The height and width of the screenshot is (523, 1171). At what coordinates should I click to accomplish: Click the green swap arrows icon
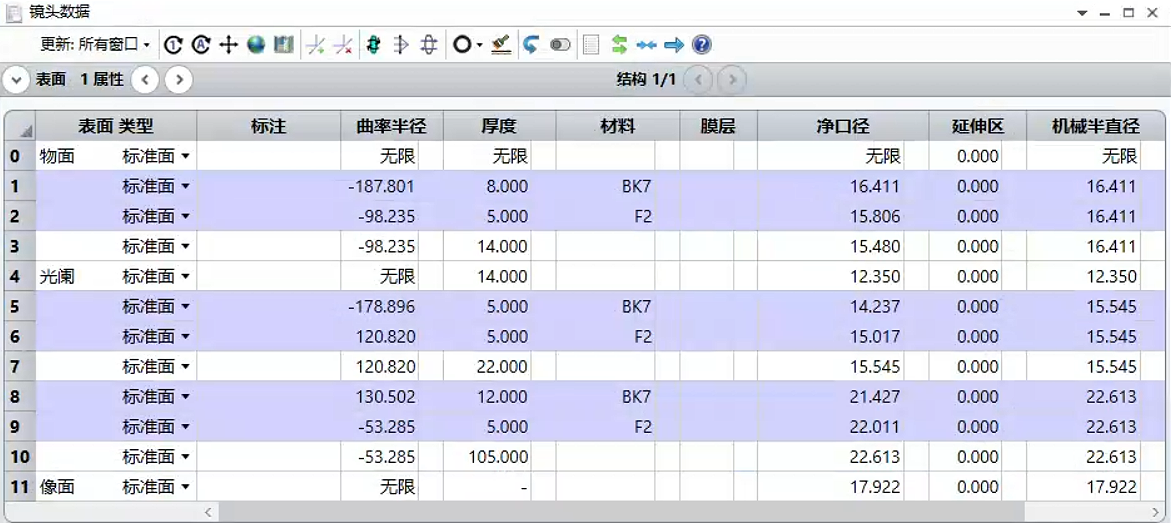coord(619,45)
